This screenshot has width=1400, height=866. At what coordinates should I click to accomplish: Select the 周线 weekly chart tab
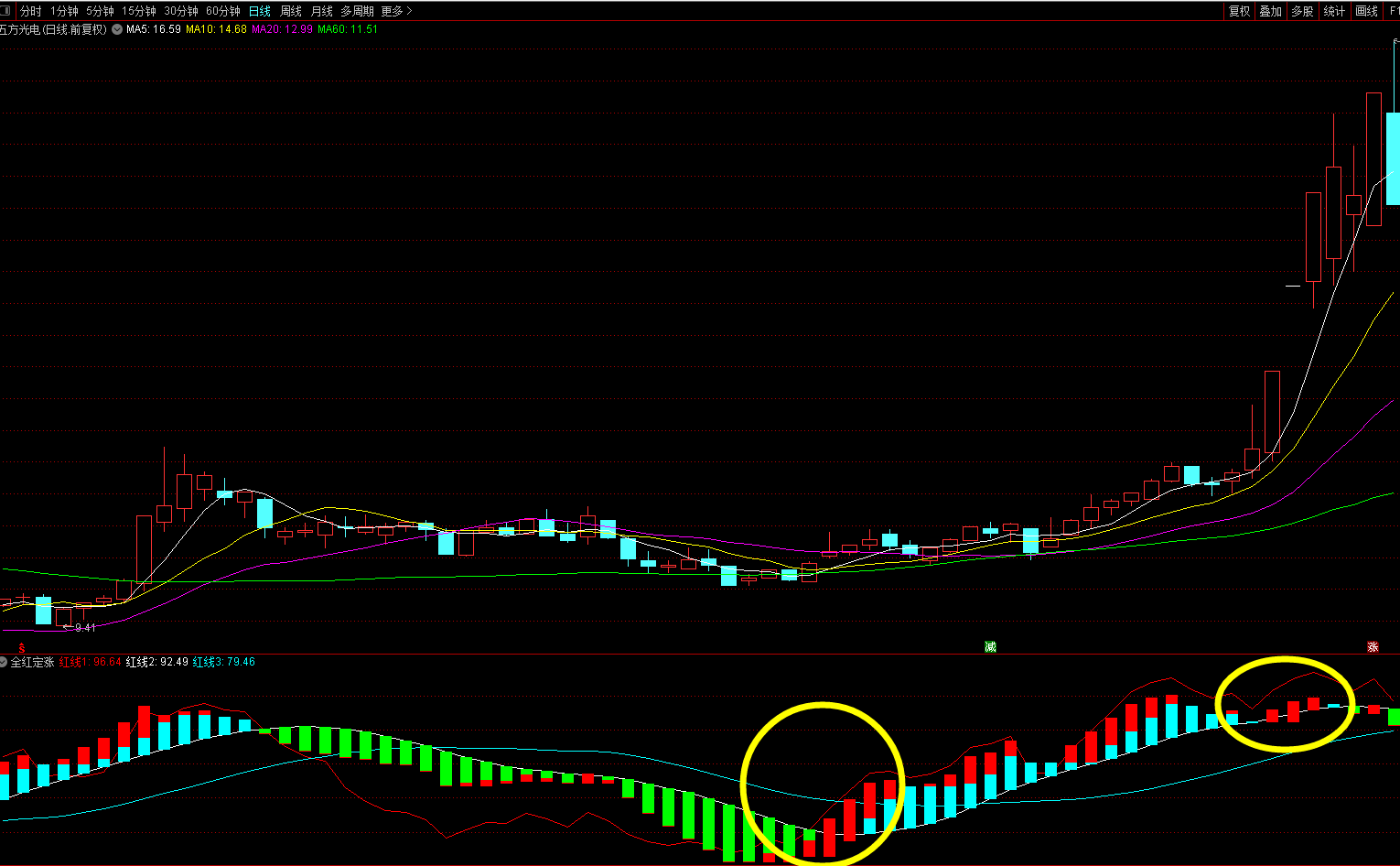click(x=291, y=11)
